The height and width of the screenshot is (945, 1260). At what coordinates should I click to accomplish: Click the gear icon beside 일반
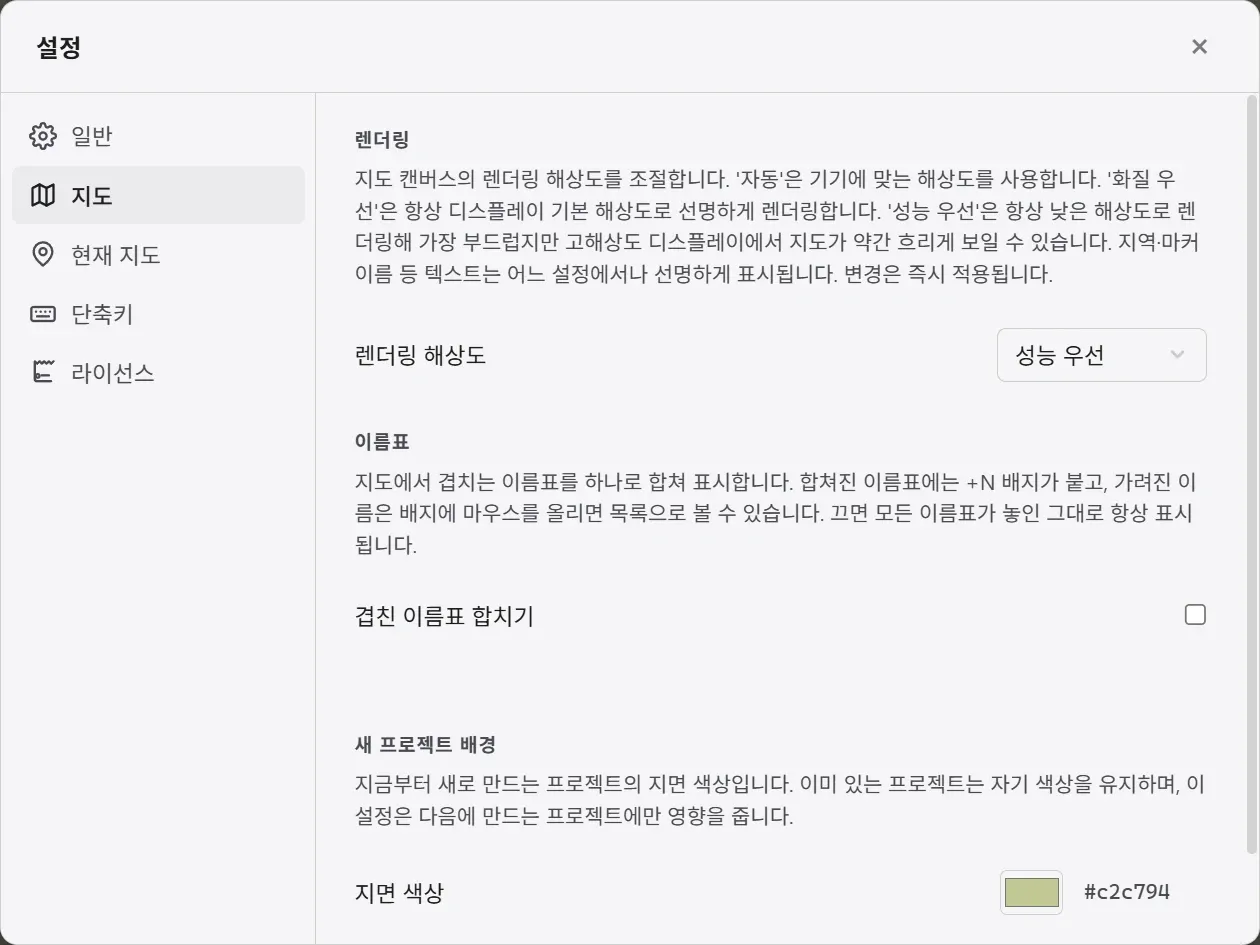(x=43, y=136)
